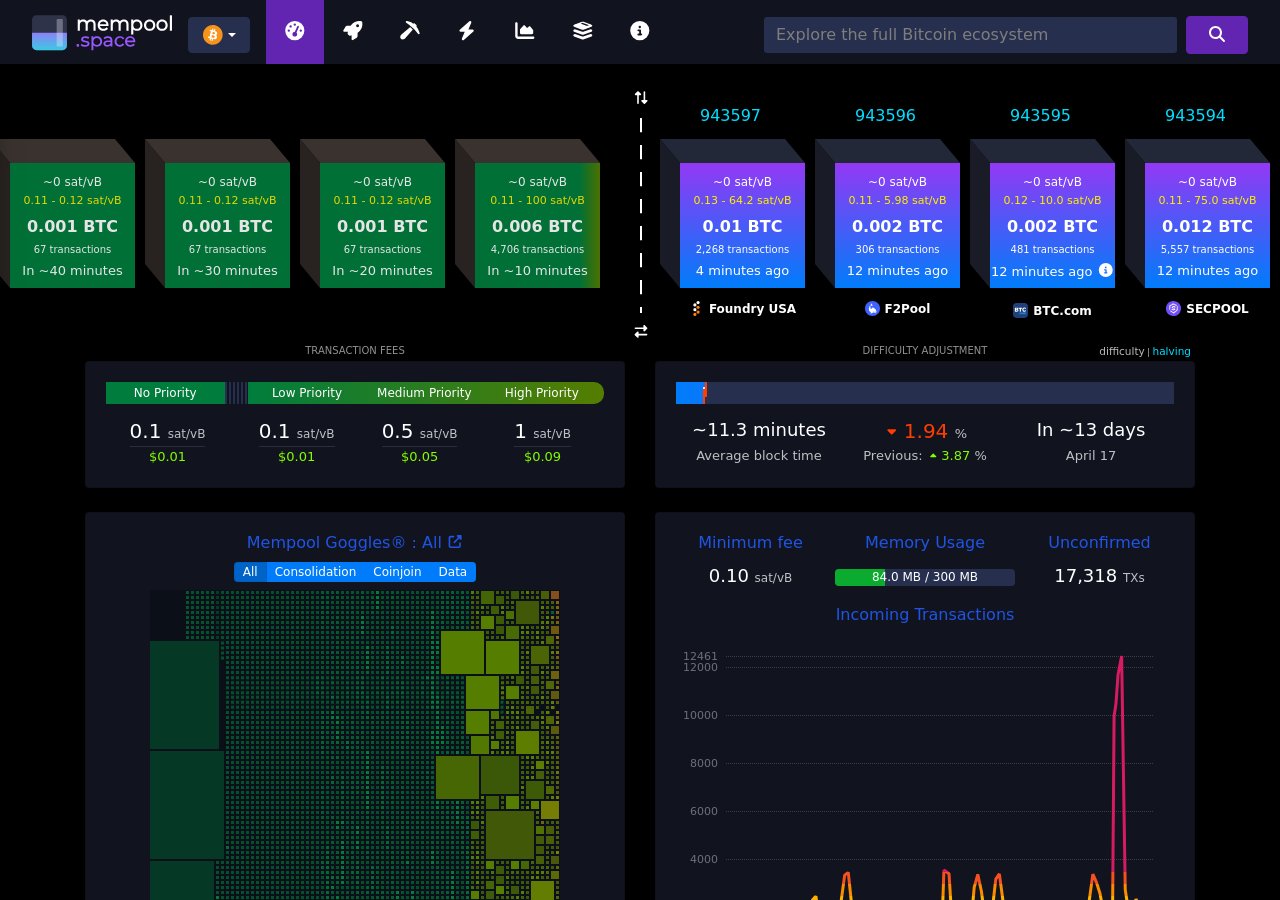Click the info tooltip on the BTC.com block
The width and height of the screenshot is (1280, 900).
click(x=1105, y=270)
